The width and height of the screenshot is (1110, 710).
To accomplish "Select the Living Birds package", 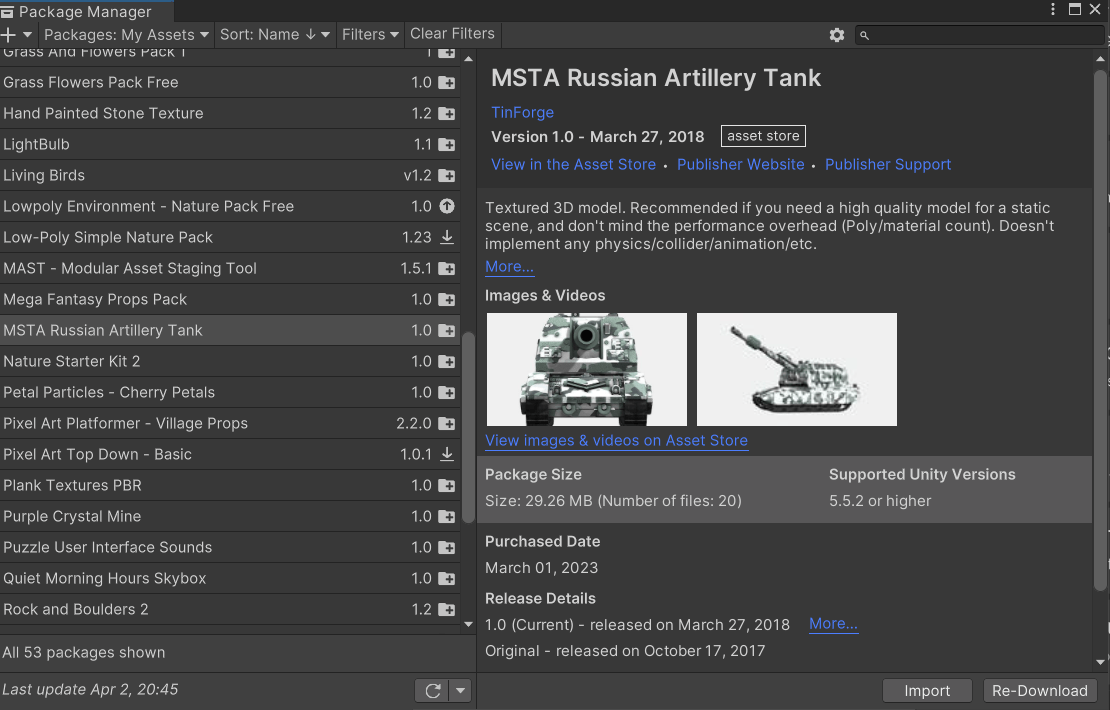I will pyautogui.click(x=229, y=176).
